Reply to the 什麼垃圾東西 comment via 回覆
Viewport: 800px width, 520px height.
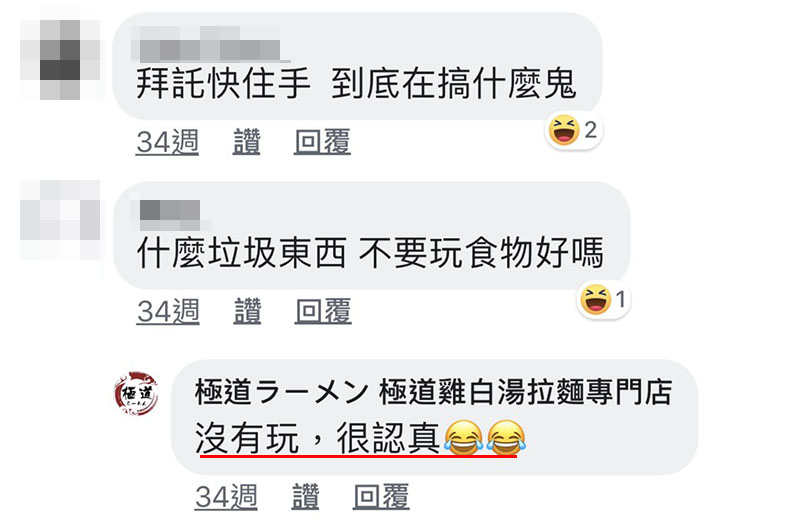pyautogui.click(x=323, y=311)
